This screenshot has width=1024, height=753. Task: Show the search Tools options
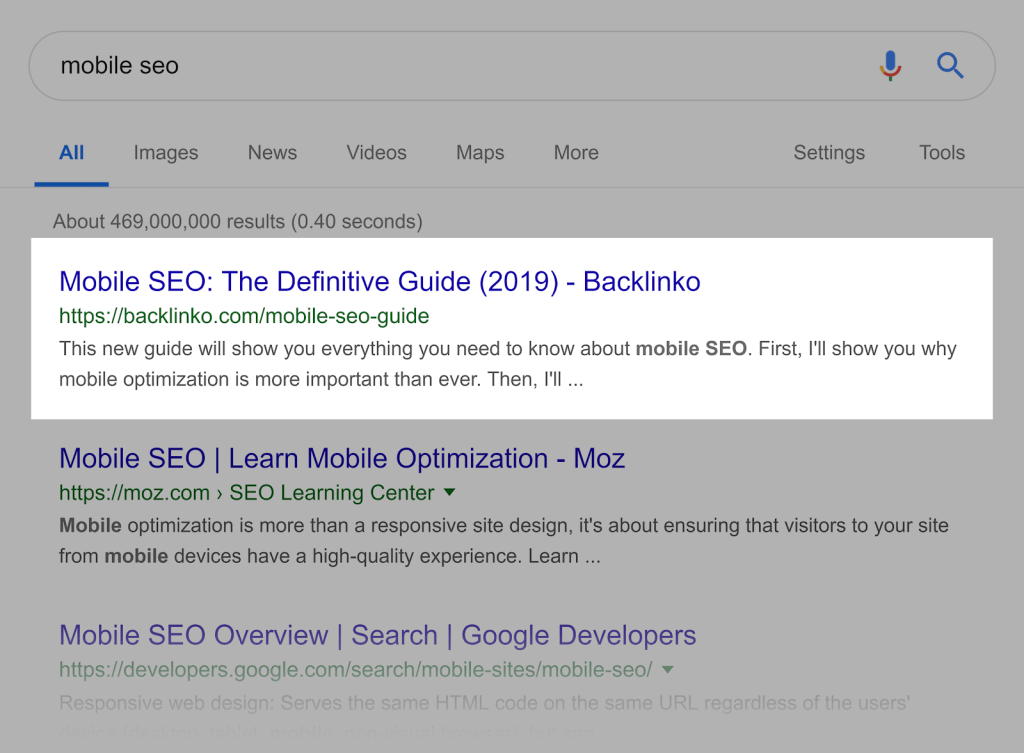(x=942, y=153)
